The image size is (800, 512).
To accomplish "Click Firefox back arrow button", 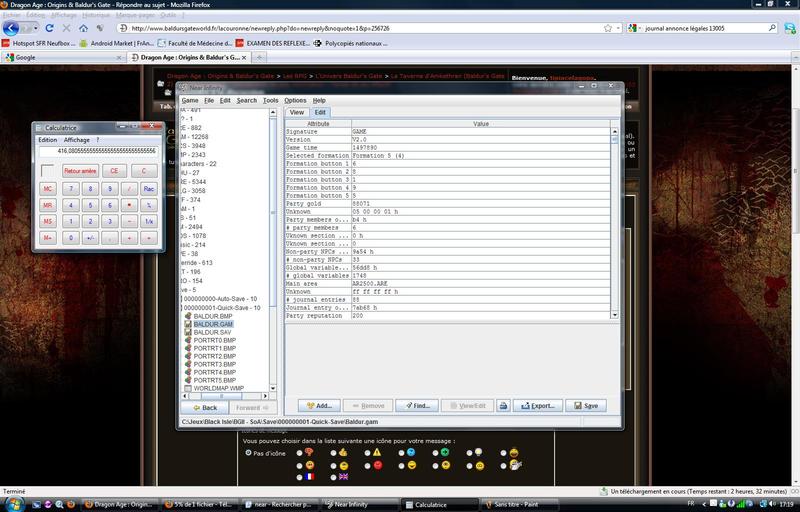I will [x=11, y=28].
